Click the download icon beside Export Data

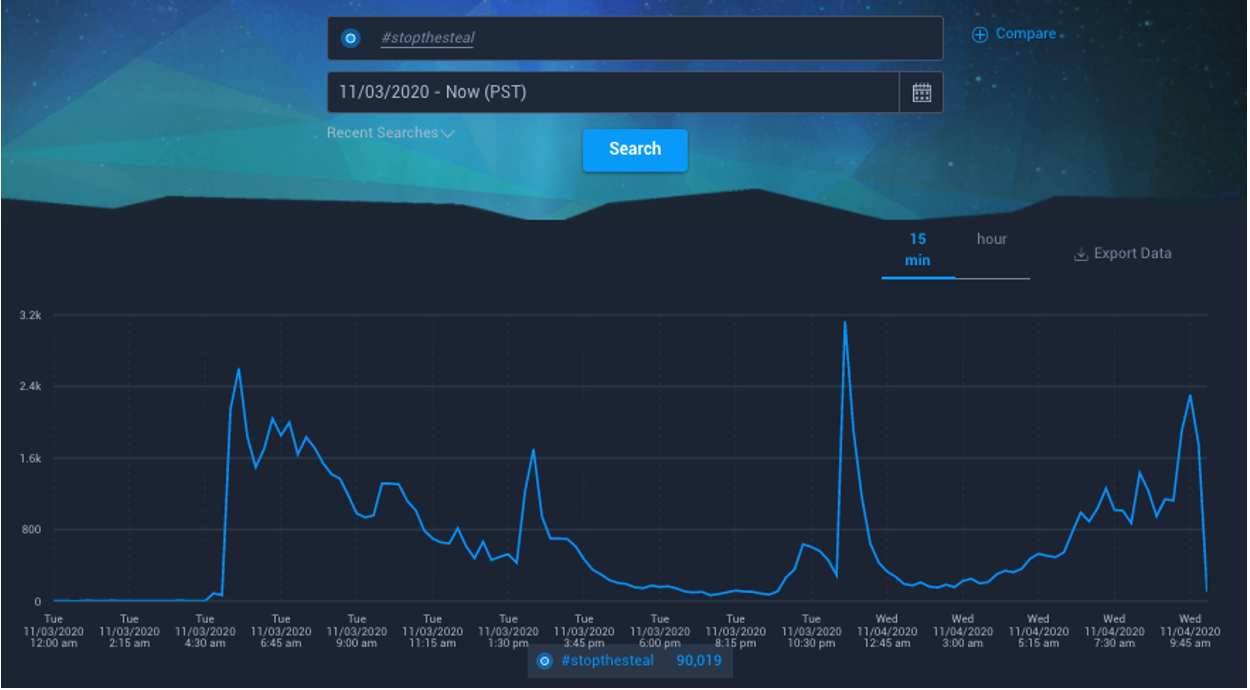tap(1080, 254)
